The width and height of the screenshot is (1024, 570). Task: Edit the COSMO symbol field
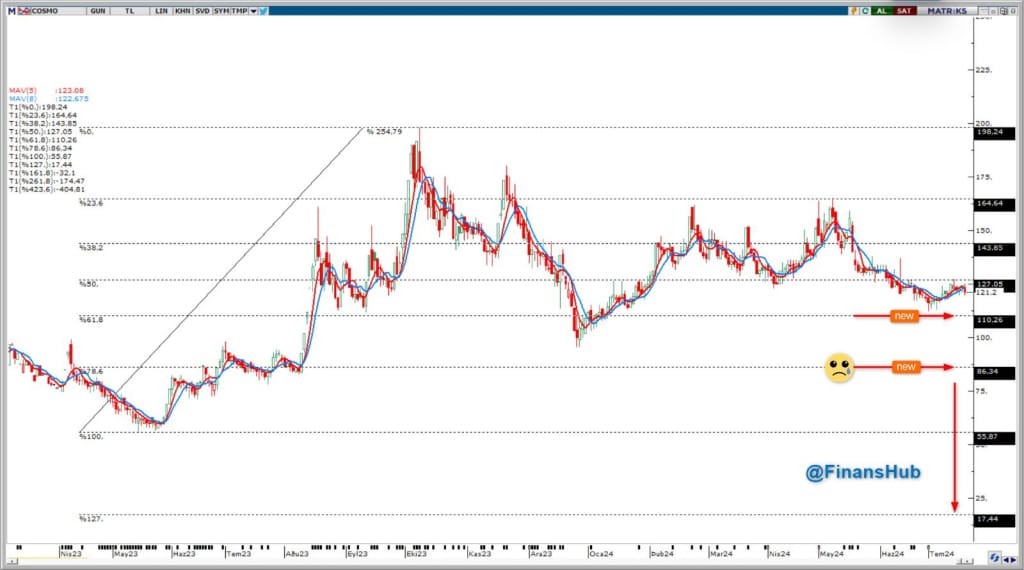coord(57,11)
